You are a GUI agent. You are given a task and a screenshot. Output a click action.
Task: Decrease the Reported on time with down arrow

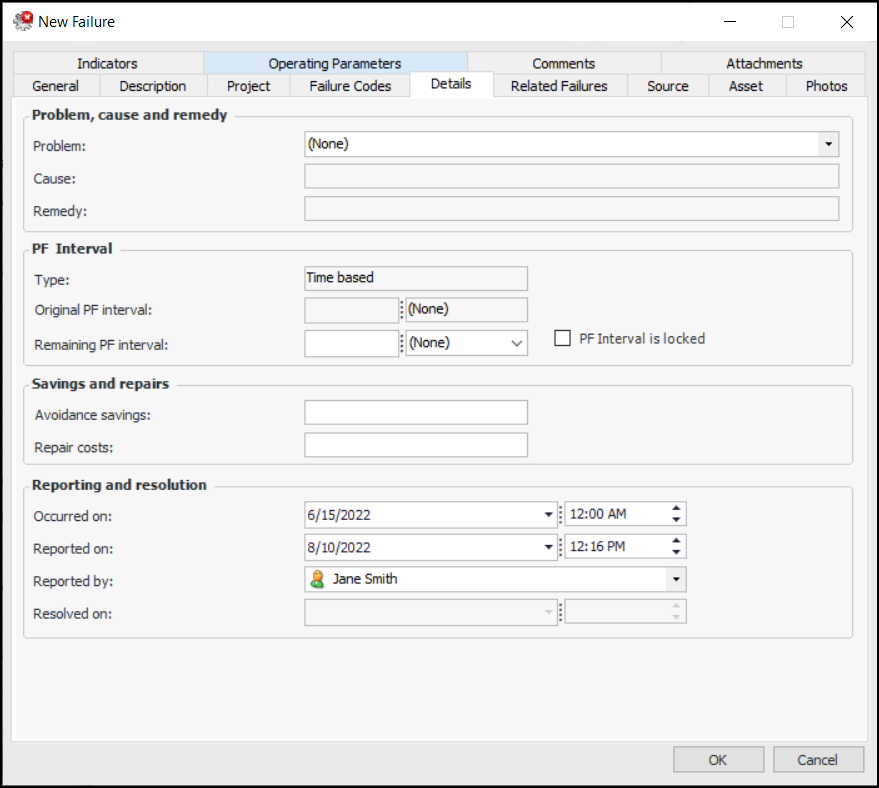click(x=677, y=553)
